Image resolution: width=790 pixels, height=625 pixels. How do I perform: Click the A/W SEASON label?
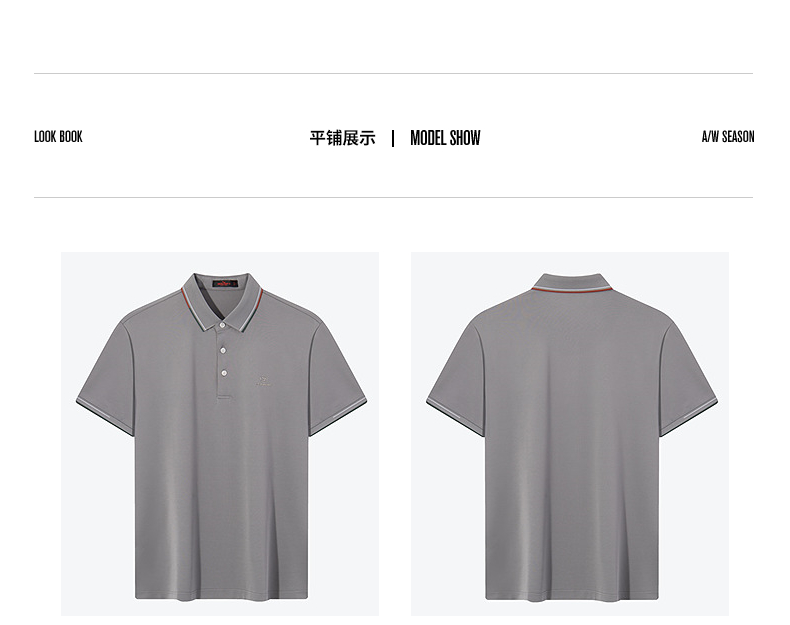coord(728,137)
